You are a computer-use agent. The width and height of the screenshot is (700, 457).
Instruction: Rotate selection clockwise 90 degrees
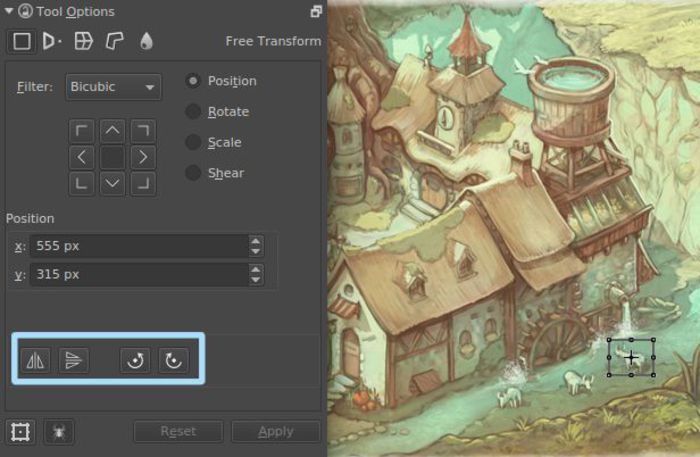(x=173, y=360)
